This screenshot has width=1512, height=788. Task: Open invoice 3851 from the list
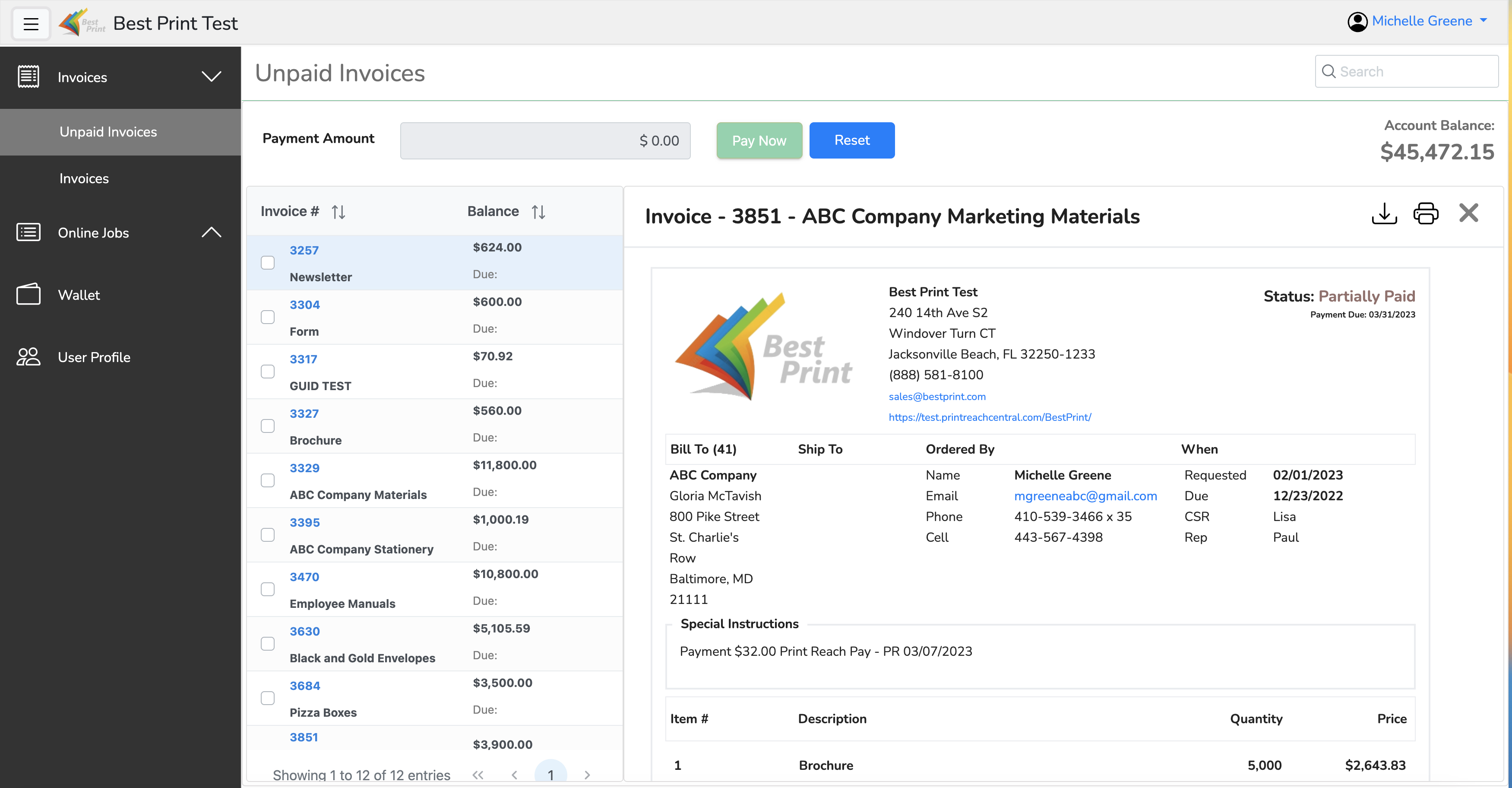(x=304, y=737)
